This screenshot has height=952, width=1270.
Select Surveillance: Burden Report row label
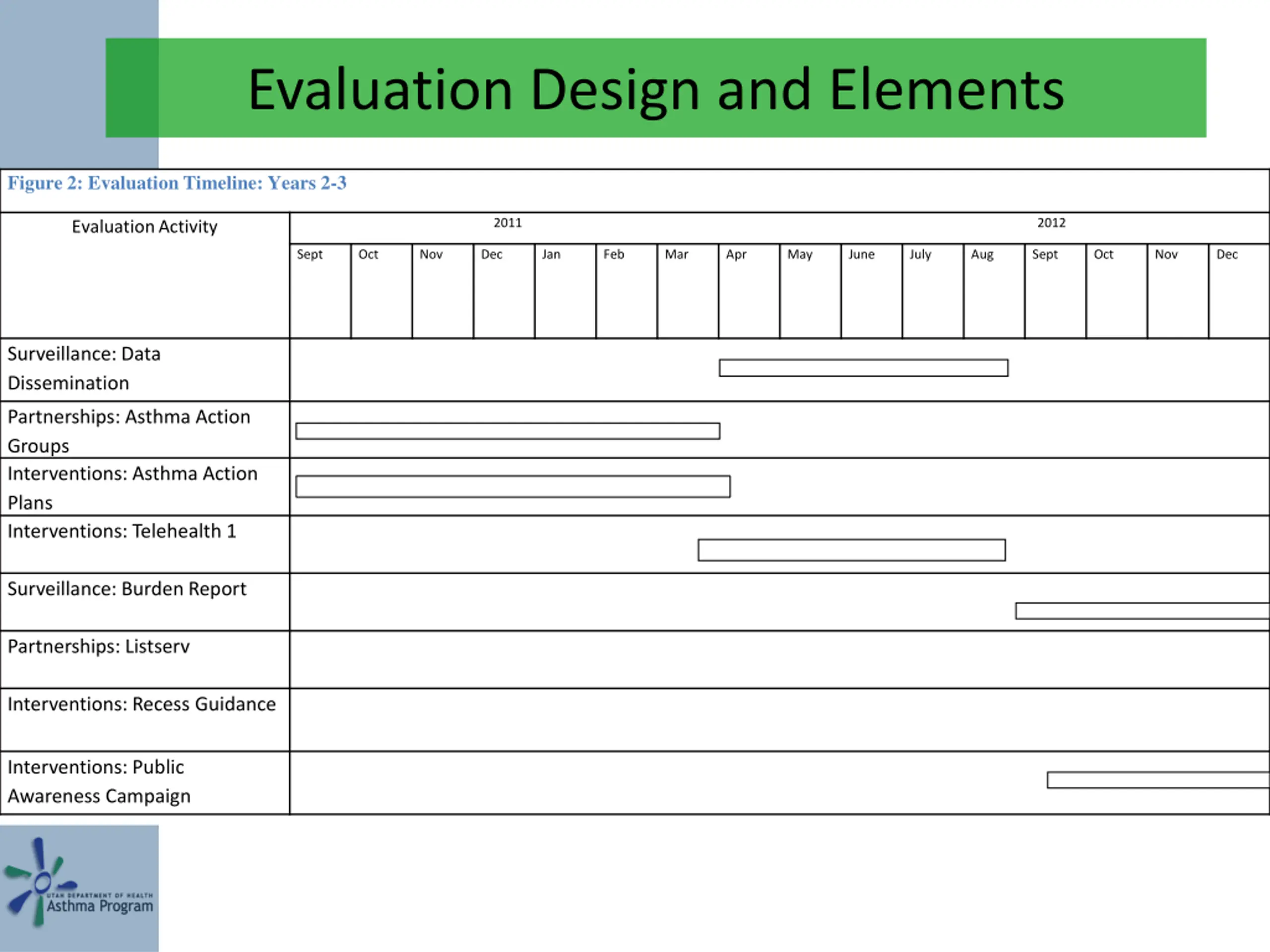127,590
